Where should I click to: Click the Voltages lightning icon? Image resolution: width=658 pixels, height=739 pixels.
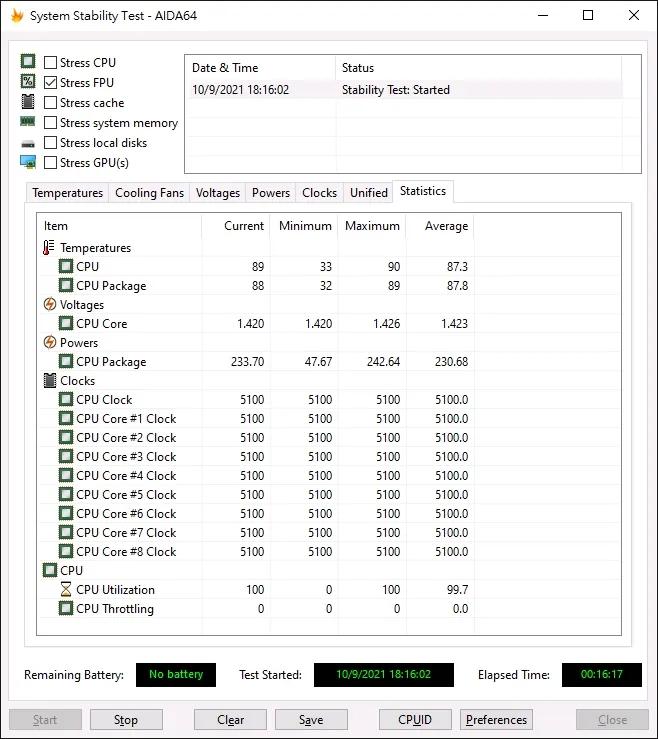pos(49,304)
